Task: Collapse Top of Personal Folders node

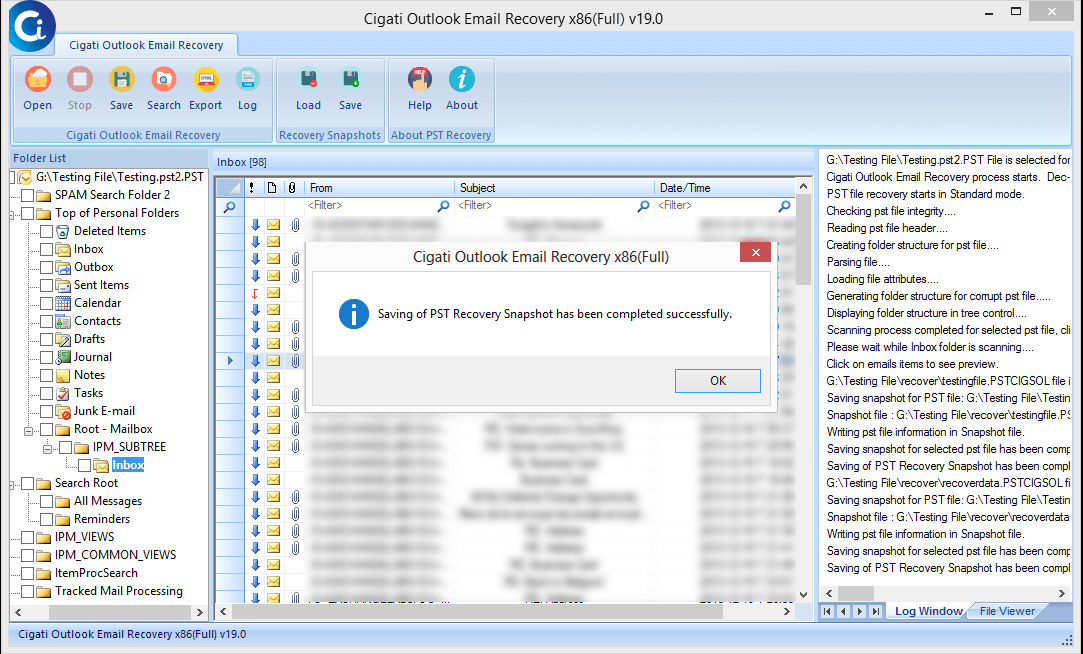Action: click(x=12, y=215)
